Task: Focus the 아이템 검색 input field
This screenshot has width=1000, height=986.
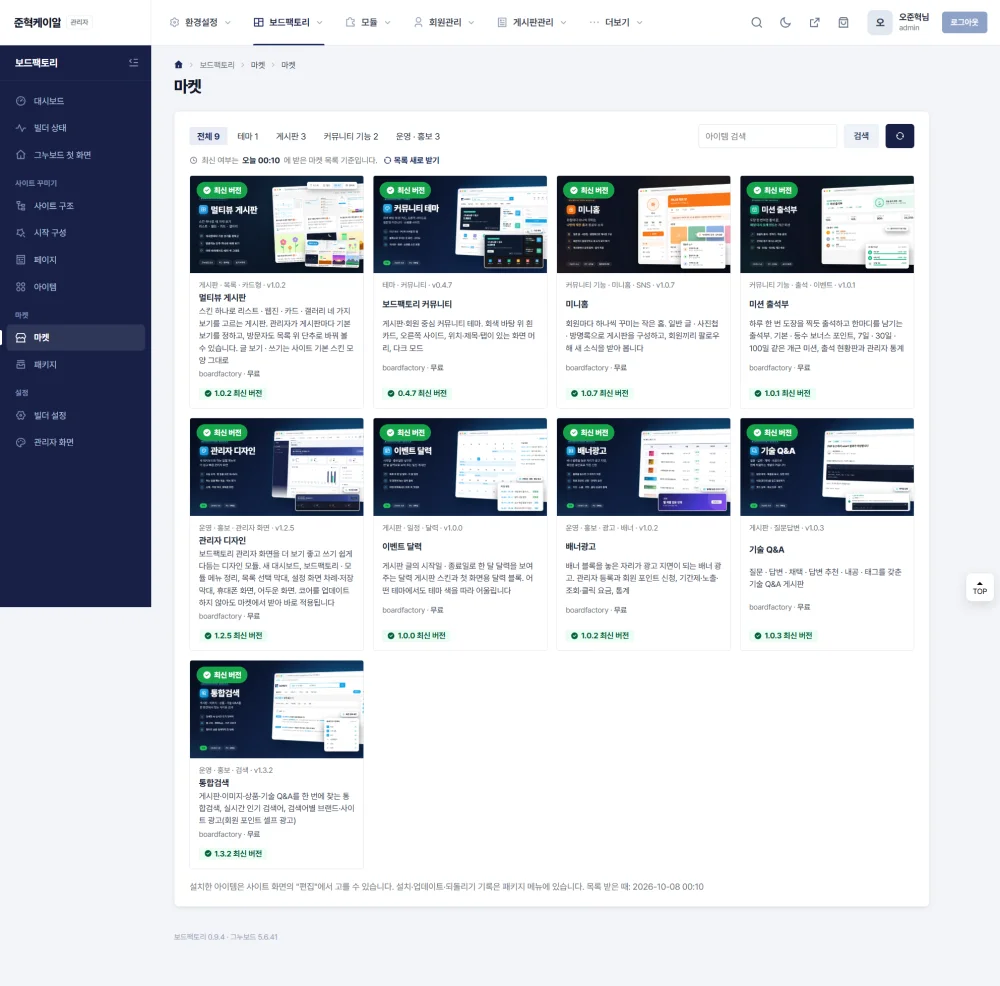Action: click(x=767, y=136)
